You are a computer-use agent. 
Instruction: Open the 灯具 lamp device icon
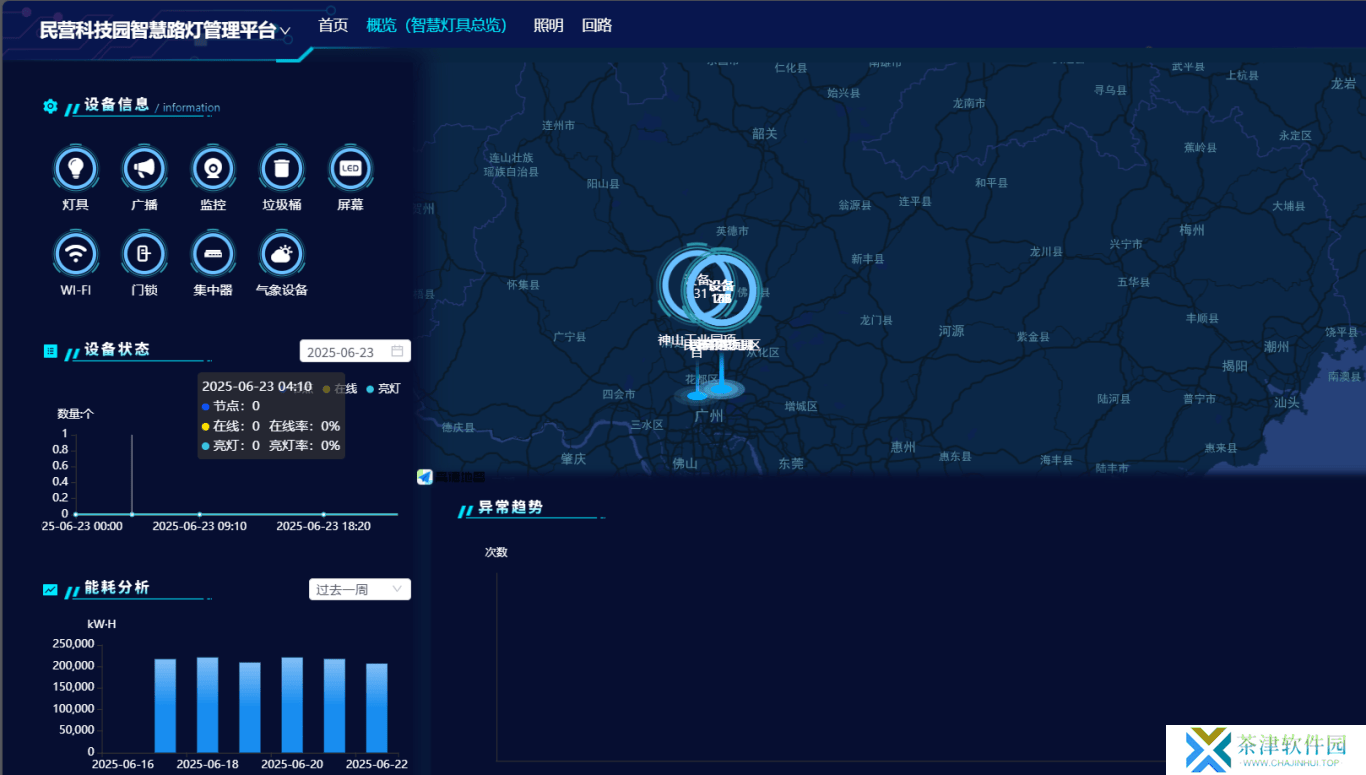(75, 169)
